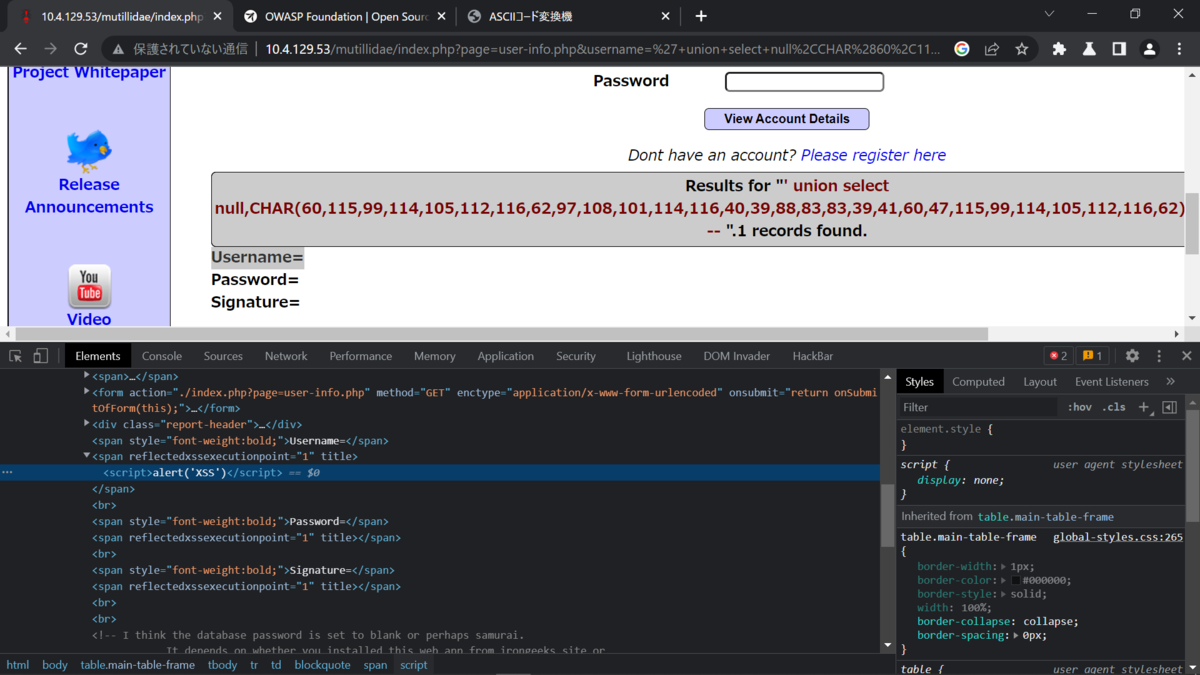
Task: Show more Styles pane tabs chevron
Action: (x=1171, y=382)
